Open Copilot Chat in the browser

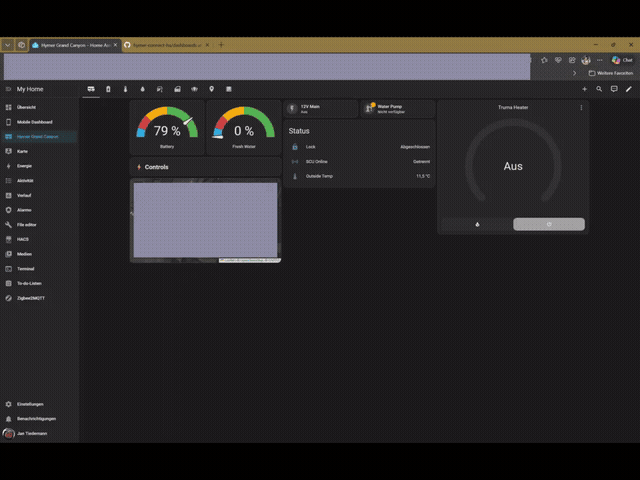pyautogui.click(x=622, y=60)
